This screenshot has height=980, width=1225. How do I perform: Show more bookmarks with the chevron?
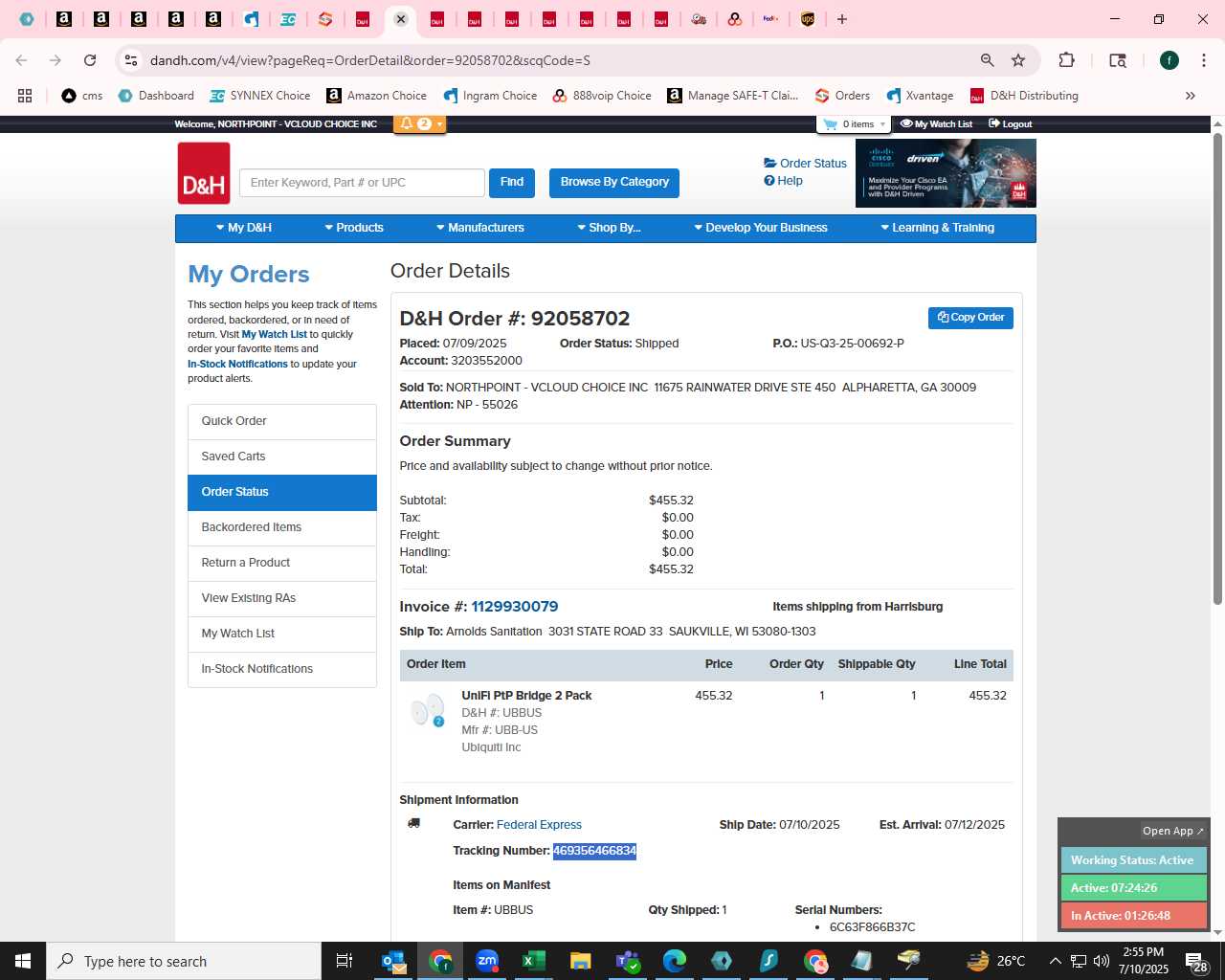click(1190, 96)
